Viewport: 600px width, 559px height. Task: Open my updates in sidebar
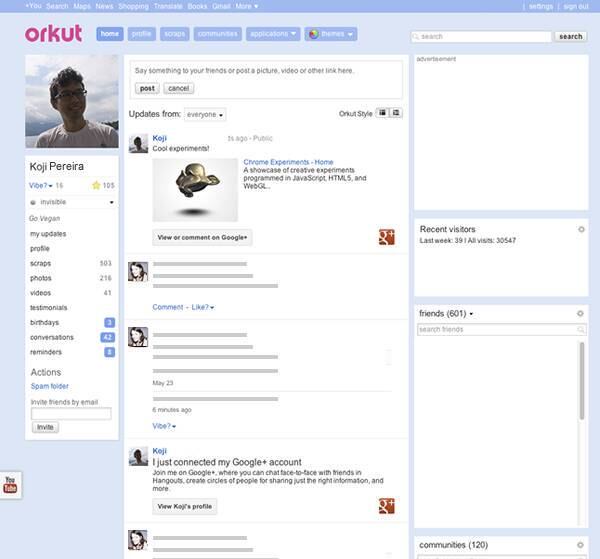48,234
